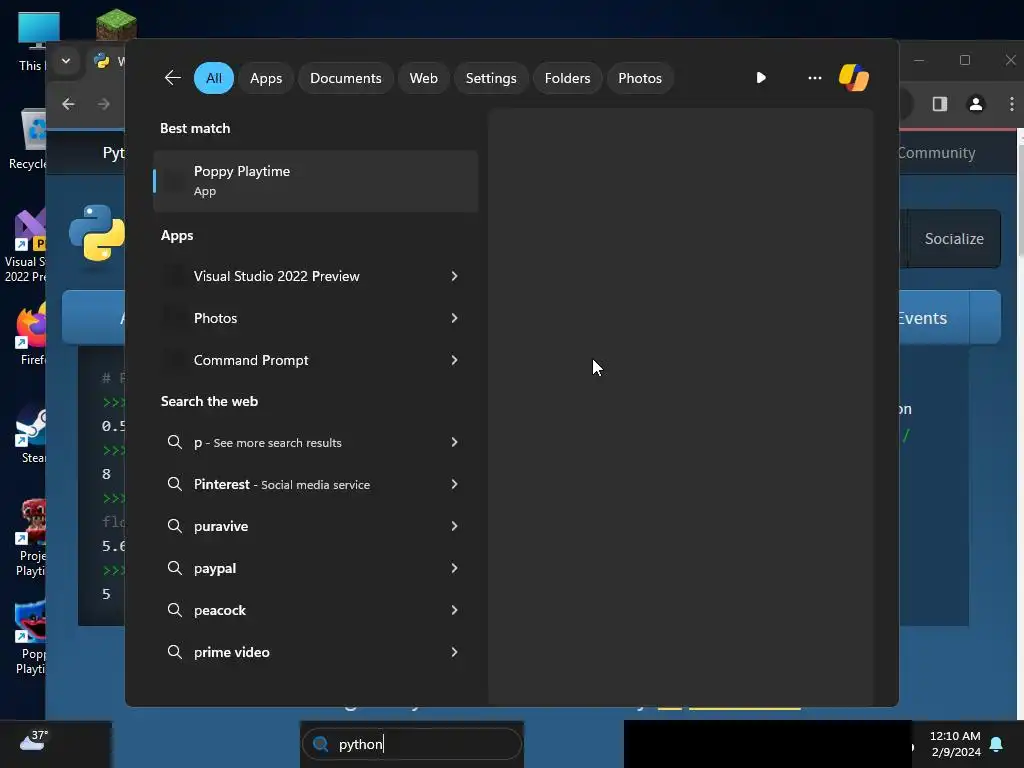Click the taskbar search magnifier icon
1024x768 pixels.
[x=321, y=744]
